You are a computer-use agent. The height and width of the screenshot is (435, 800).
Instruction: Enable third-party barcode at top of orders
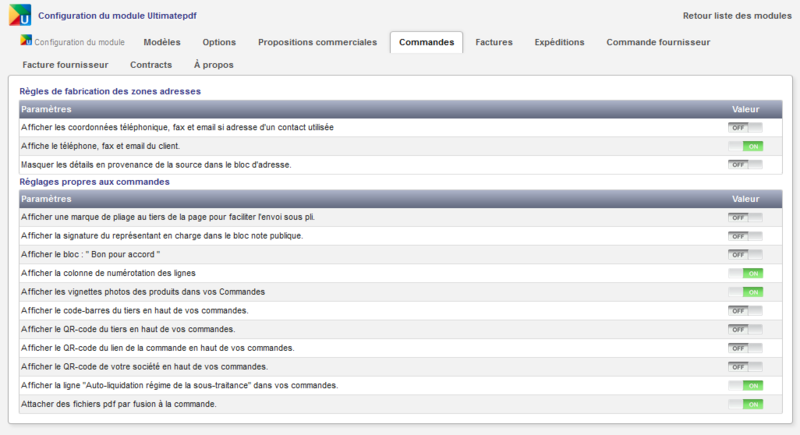pos(745,310)
